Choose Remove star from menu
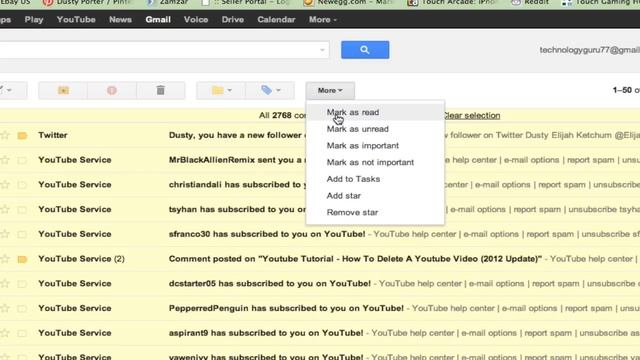The height and width of the screenshot is (360, 640). 375,213
